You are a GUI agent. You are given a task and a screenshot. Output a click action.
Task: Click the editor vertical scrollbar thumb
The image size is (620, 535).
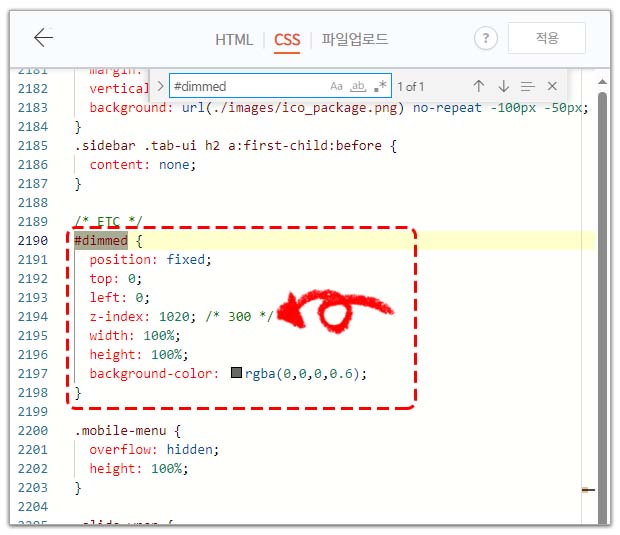click(x=602, y=308)
